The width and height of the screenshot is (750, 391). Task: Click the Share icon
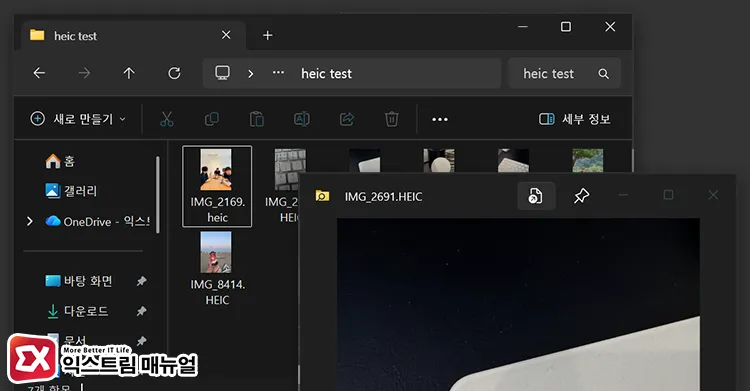[347, 119]
